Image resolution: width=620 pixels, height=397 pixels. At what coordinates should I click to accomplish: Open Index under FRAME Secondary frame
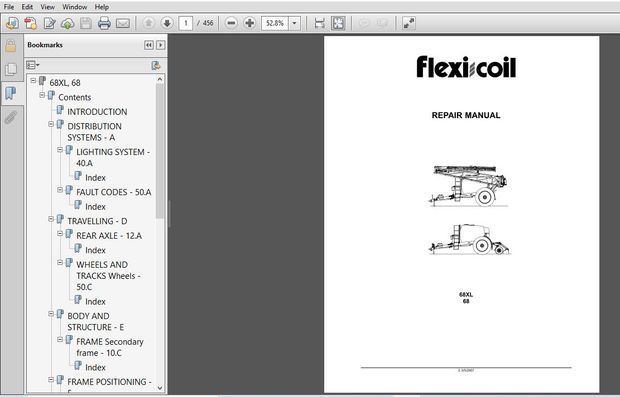pyautogui.click(x=95, y=368)
